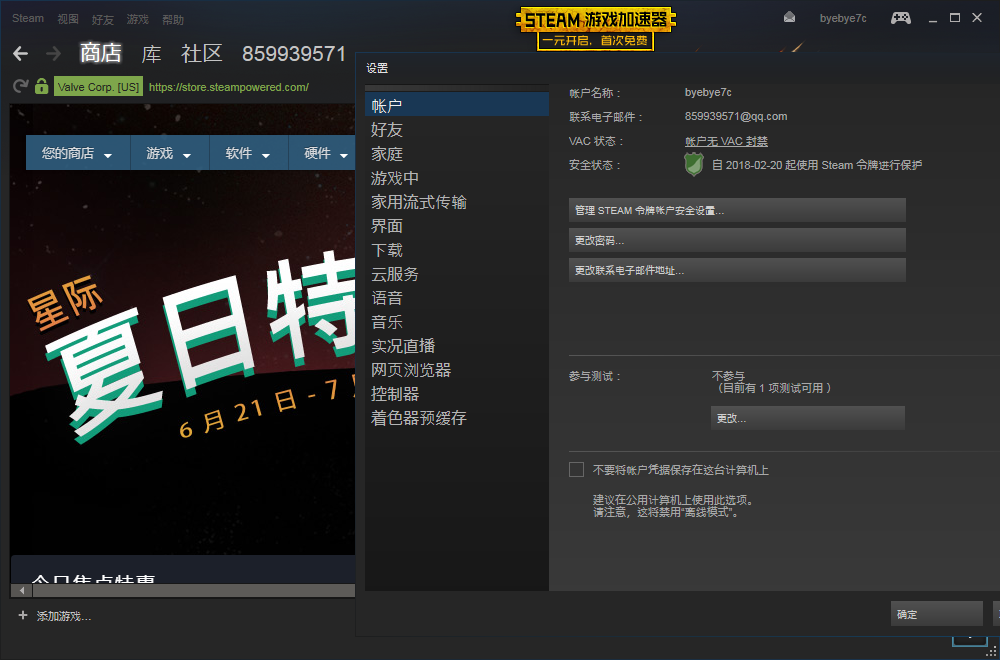Open the Steam menu

(28, 18)
